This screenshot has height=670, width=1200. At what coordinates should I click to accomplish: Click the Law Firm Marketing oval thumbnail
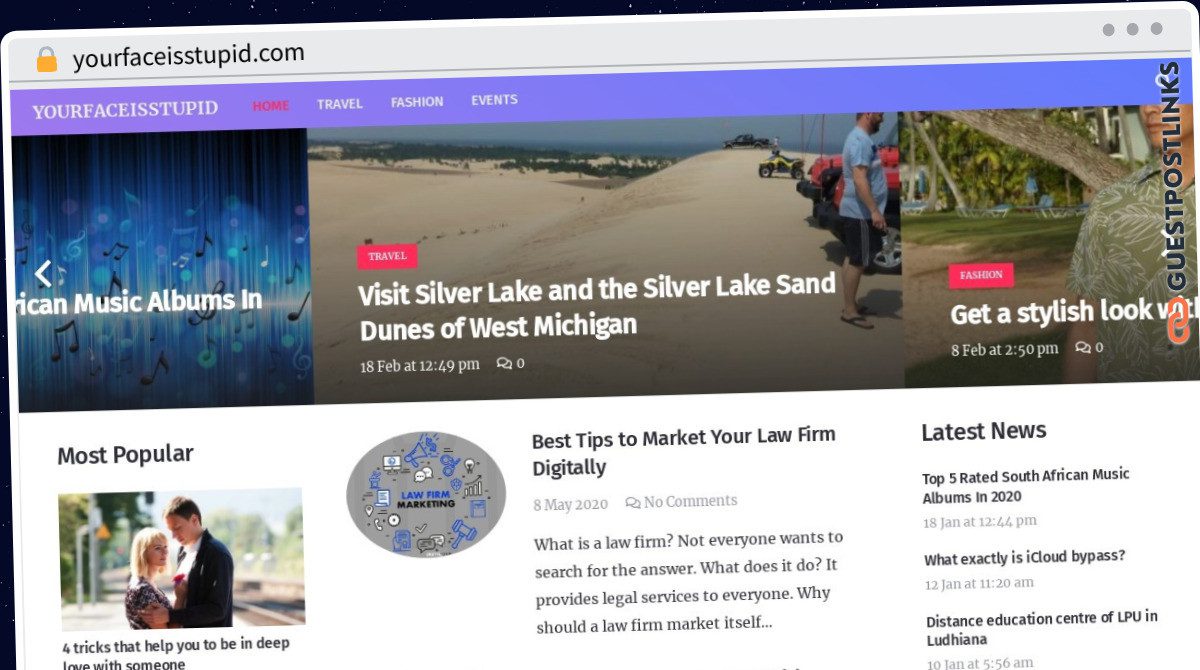[x=426, y=494]
